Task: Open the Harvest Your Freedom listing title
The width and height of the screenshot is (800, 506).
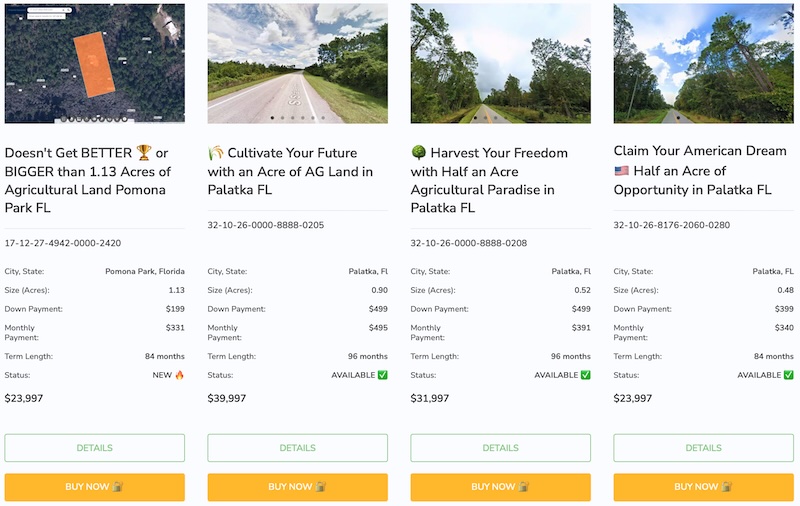Action: coord(489,180)
